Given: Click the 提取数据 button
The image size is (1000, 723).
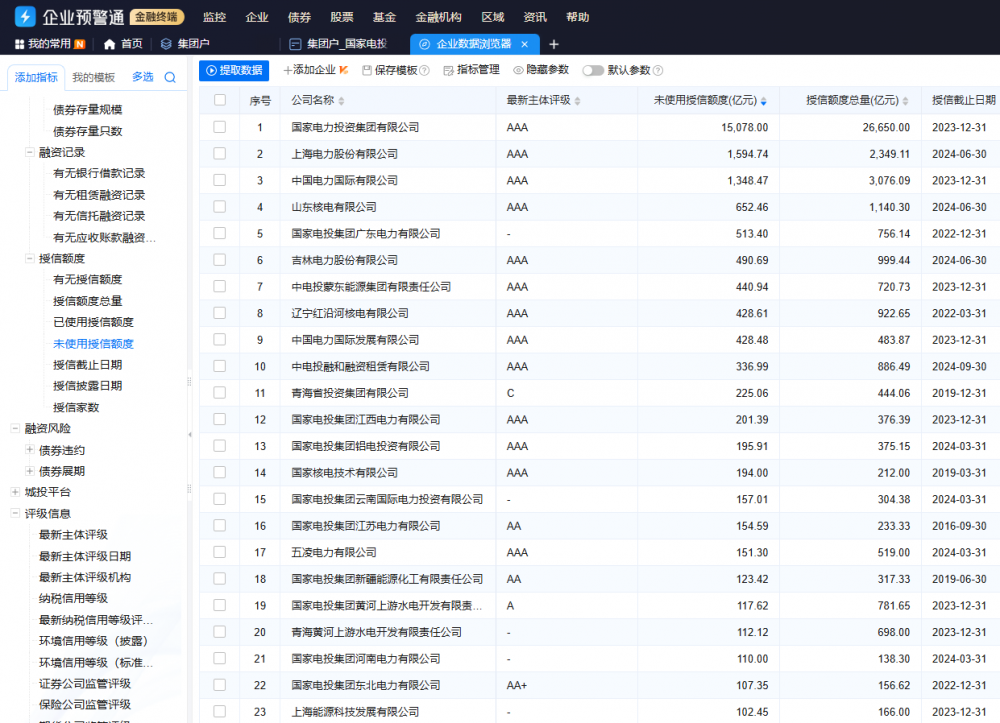Looking at the screenshot, I should pyautogui.click(x=234, y=70).
